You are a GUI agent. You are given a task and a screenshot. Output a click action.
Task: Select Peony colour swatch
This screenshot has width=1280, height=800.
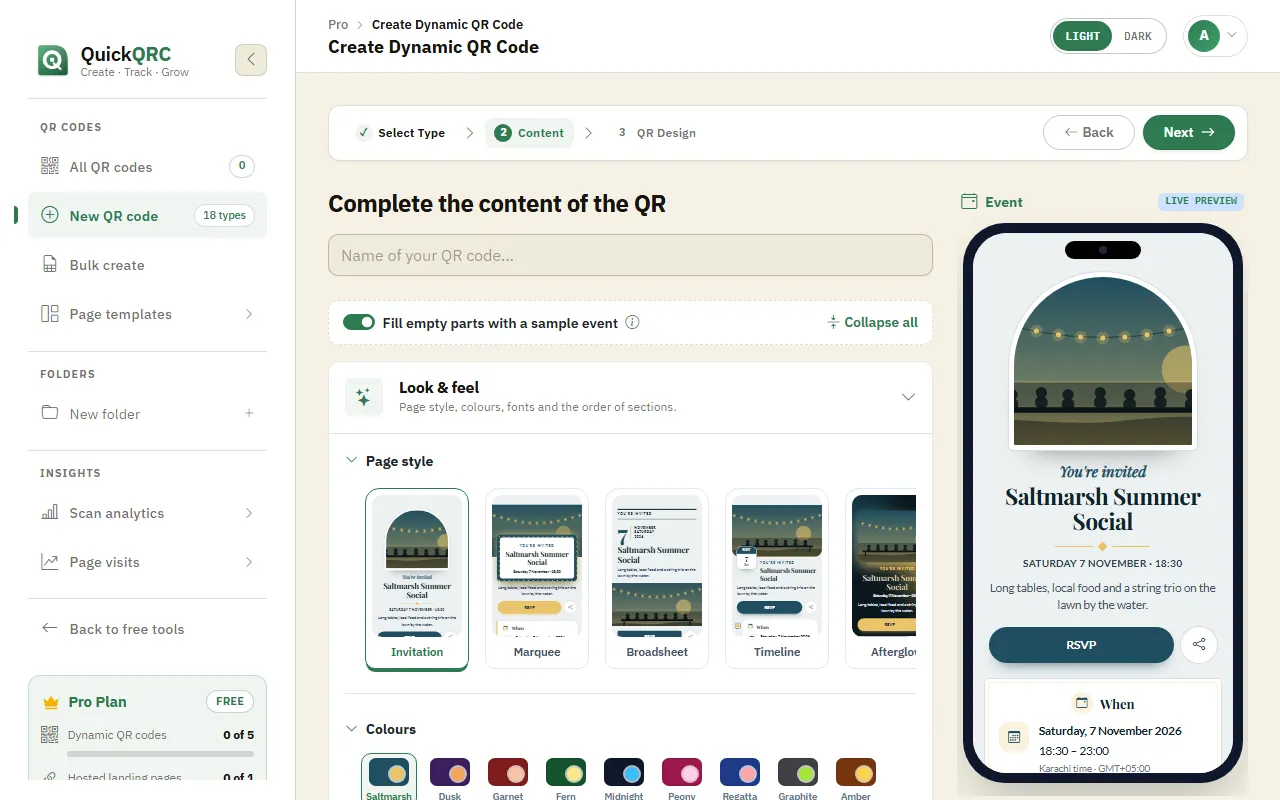pos(682,777)
